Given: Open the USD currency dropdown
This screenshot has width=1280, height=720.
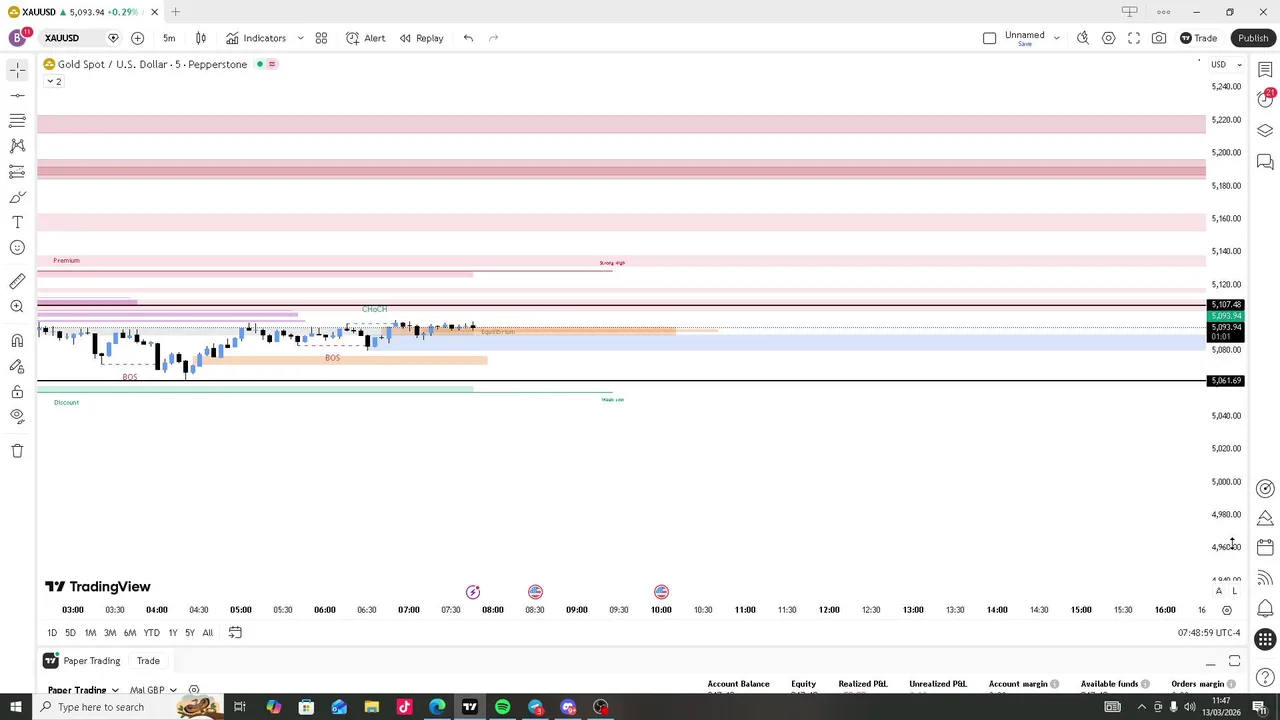Looking at the screenshot, I should pyautogui.click(x=1226, y=64).
